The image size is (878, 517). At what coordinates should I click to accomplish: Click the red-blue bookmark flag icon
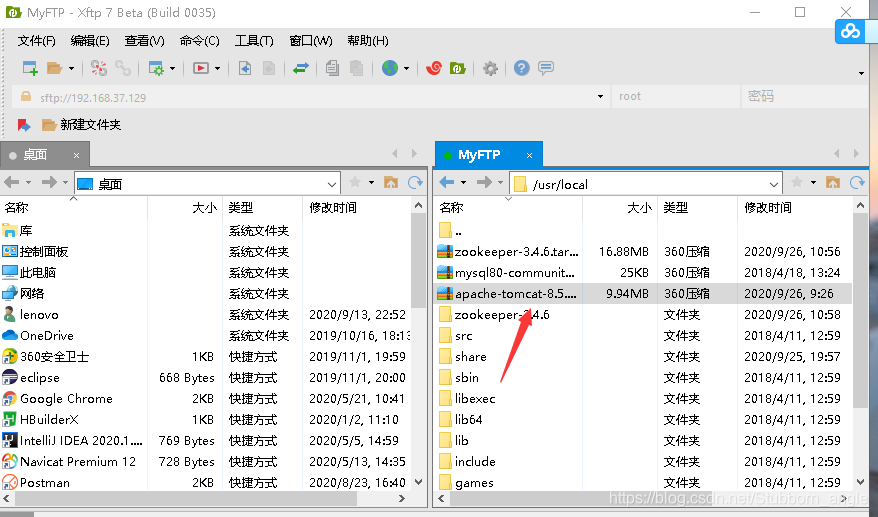tap(24, 125)
